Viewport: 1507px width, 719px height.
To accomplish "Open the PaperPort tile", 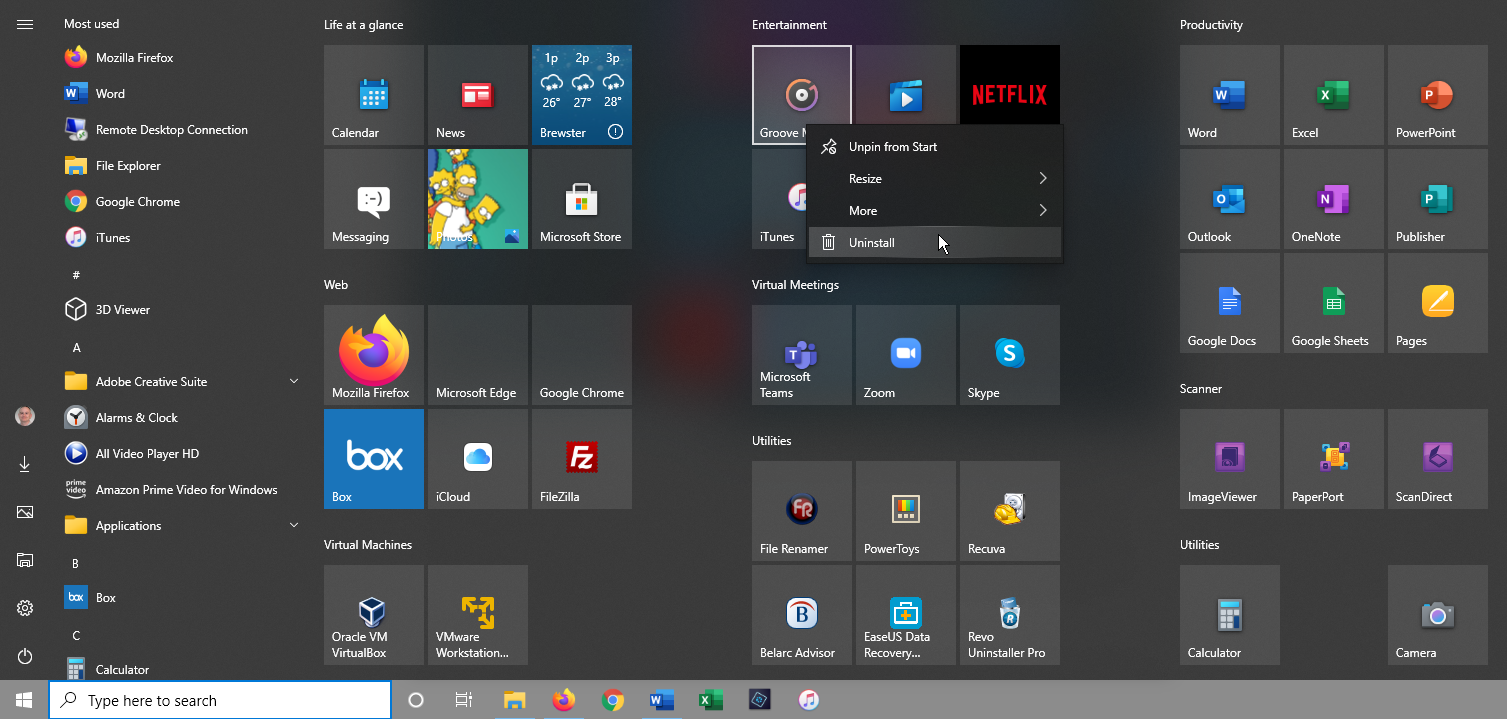I will 1334,459.
